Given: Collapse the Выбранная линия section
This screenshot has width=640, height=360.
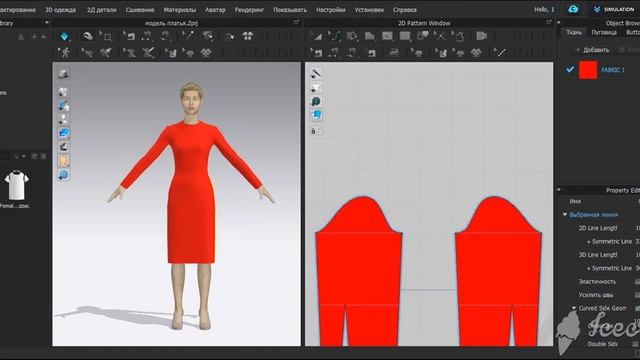Looking at the screenshot, I should pos(565,215).
